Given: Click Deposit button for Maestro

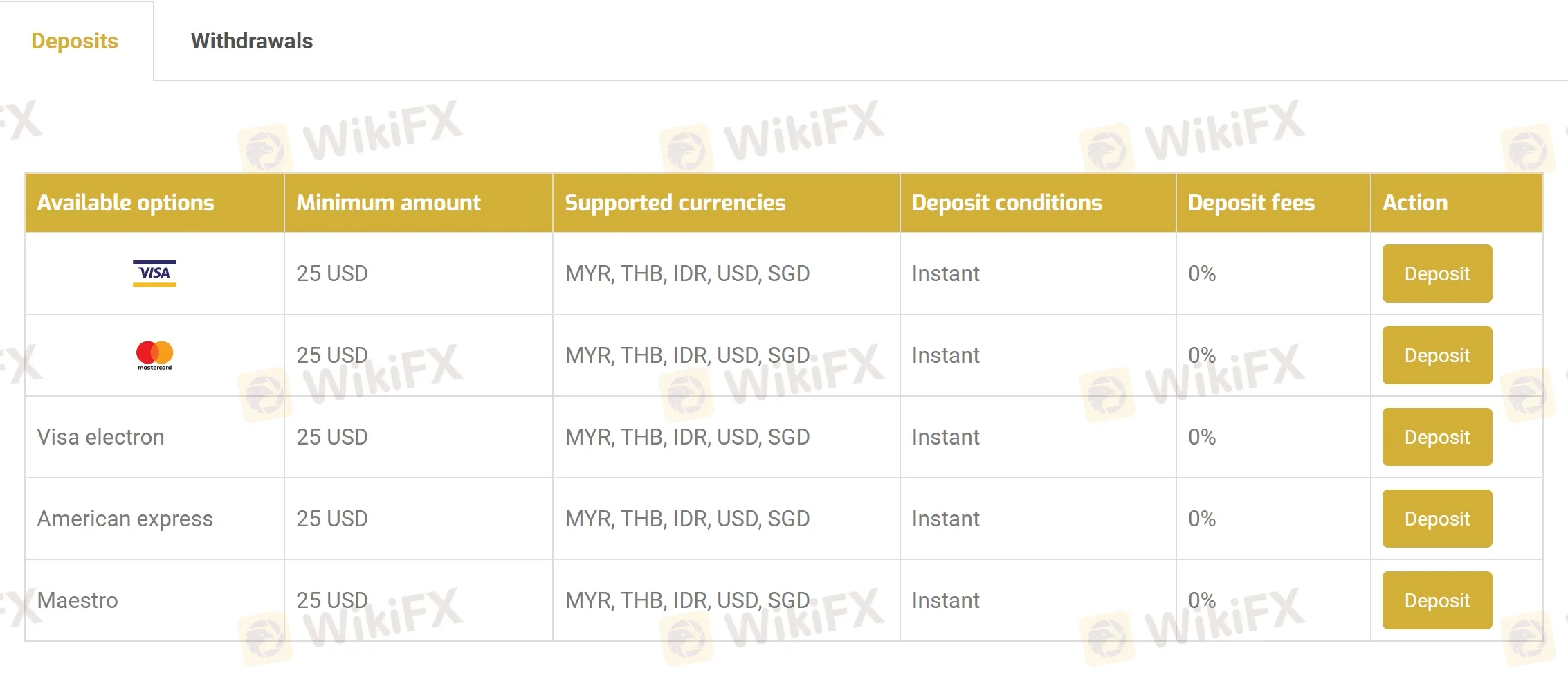Looking at the screenshot, I should tap(1437, 600).
